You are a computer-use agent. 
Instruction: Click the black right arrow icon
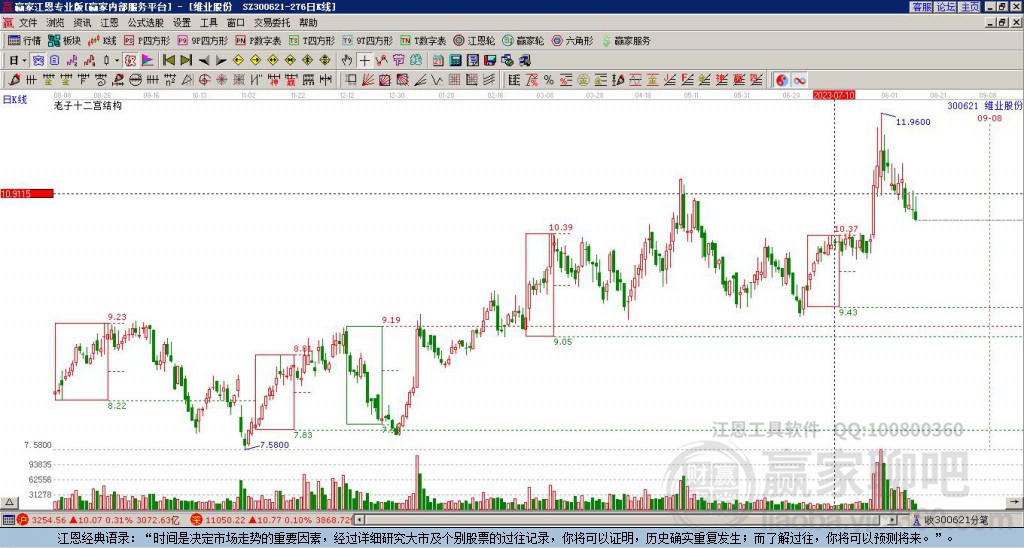tap(221, 61)
